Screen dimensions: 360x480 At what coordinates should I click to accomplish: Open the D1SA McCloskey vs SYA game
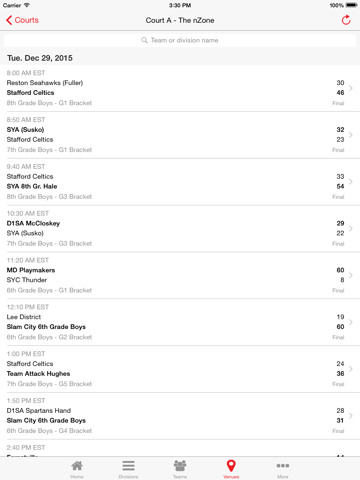click(x=180, y=229)
